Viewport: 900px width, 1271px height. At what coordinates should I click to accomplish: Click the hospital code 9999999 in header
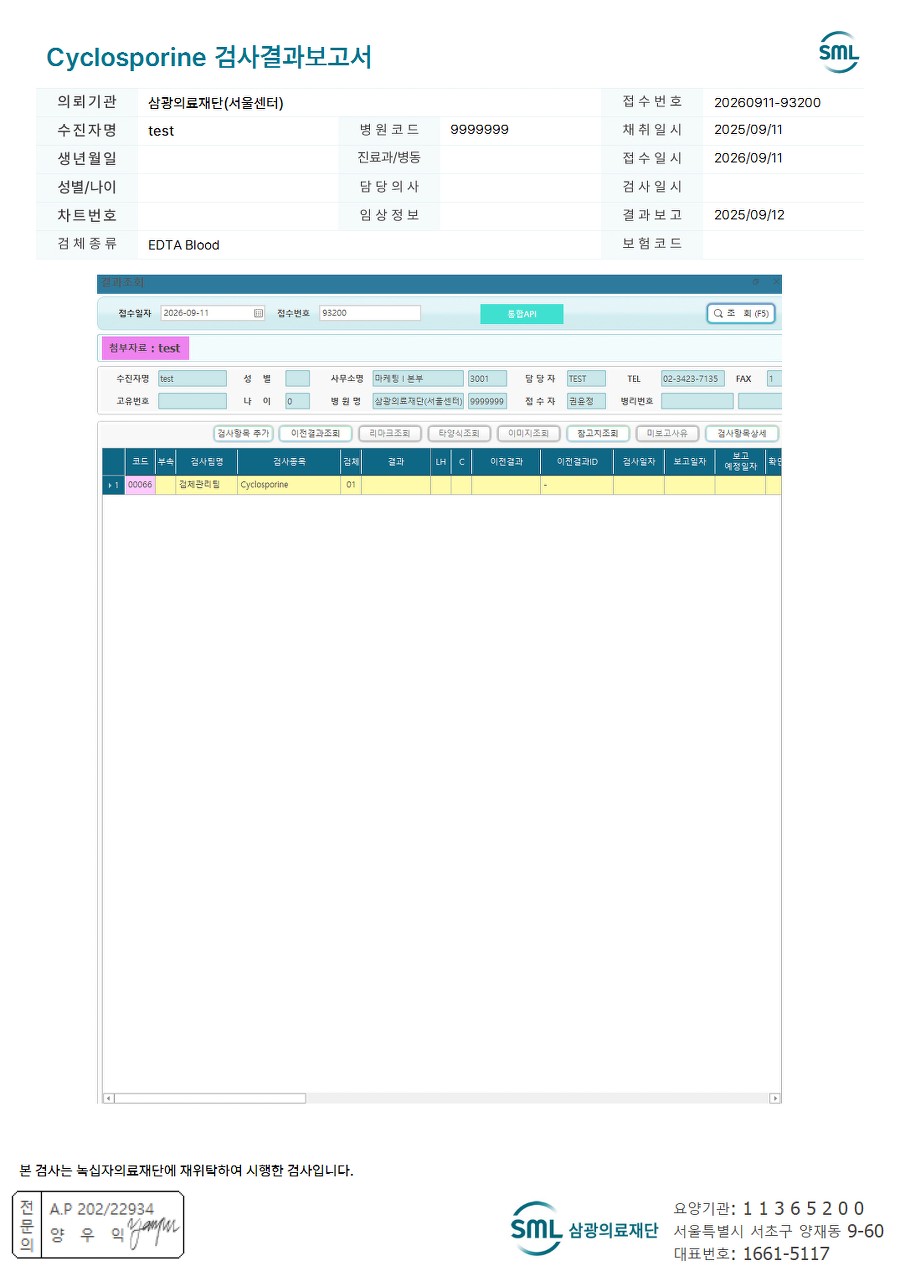click(480, 130)
